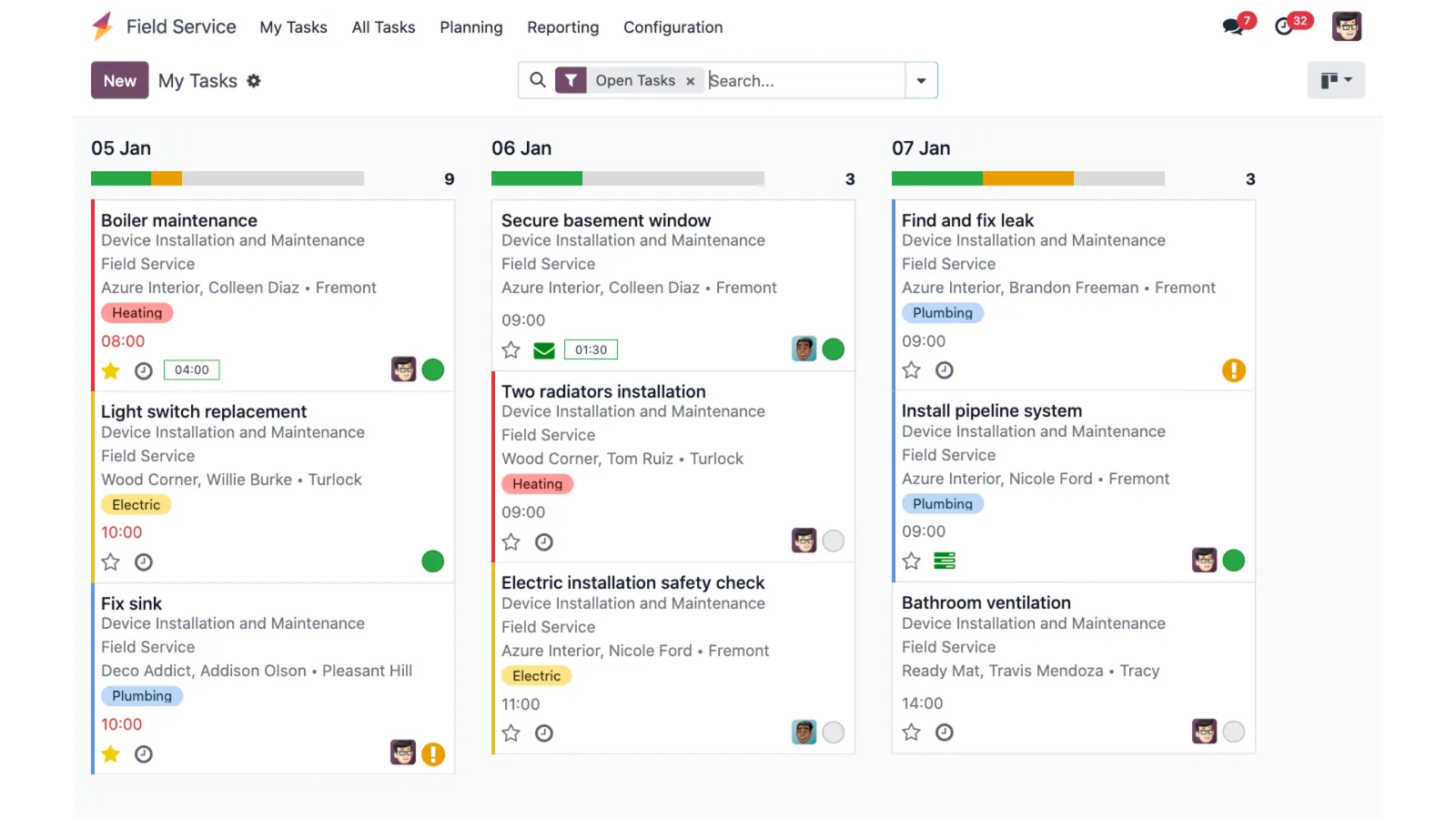Open the user avatar menu
The image size is (1456, 819).
pos(1347,26)
